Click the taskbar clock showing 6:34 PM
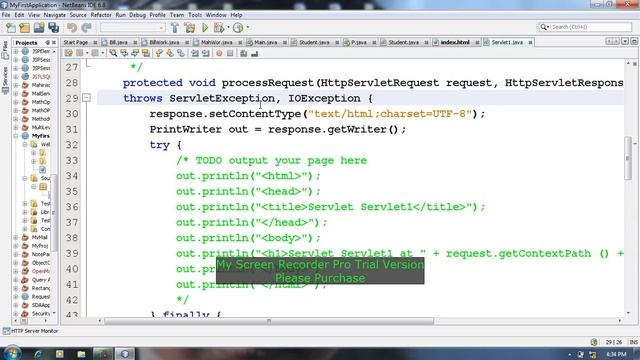 616,354
